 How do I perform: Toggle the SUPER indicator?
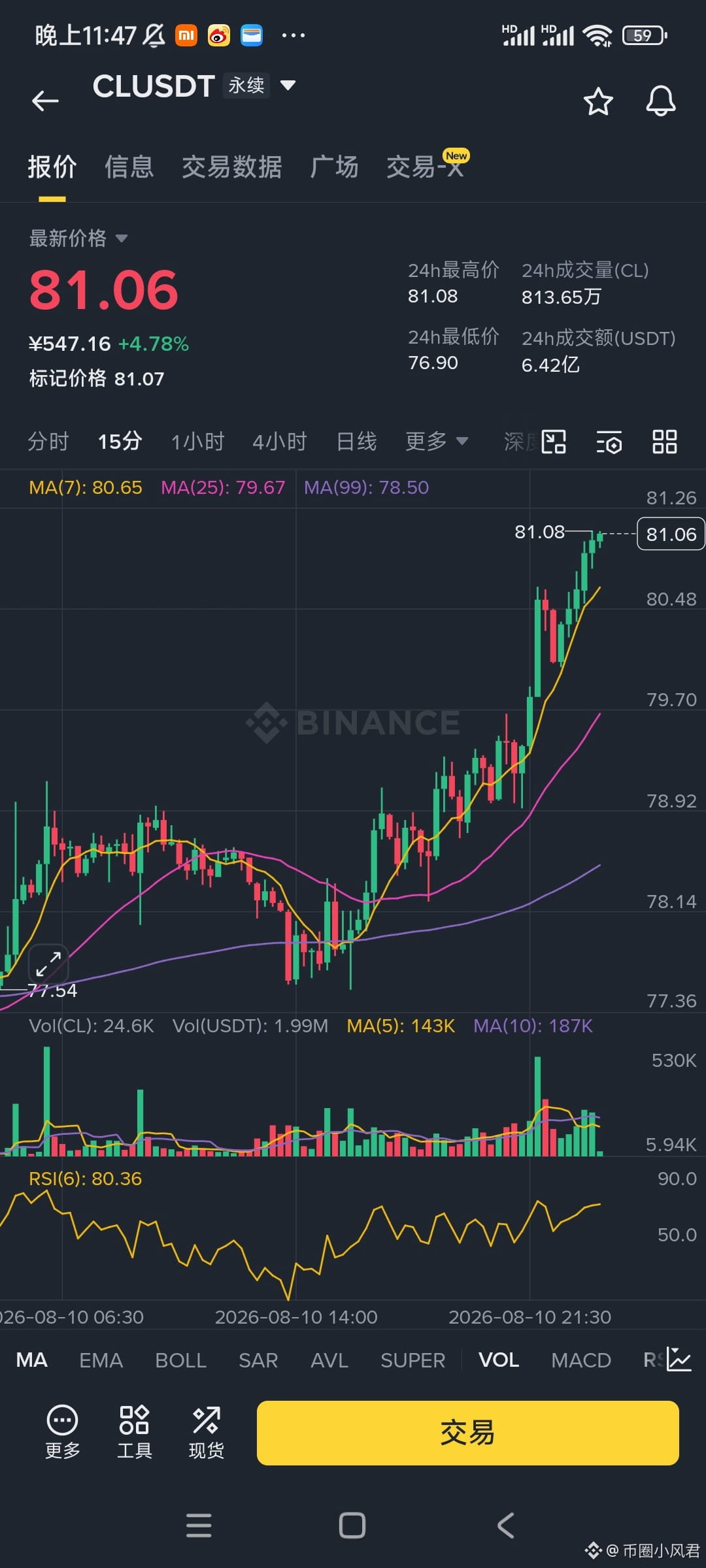pos(412,1360)
